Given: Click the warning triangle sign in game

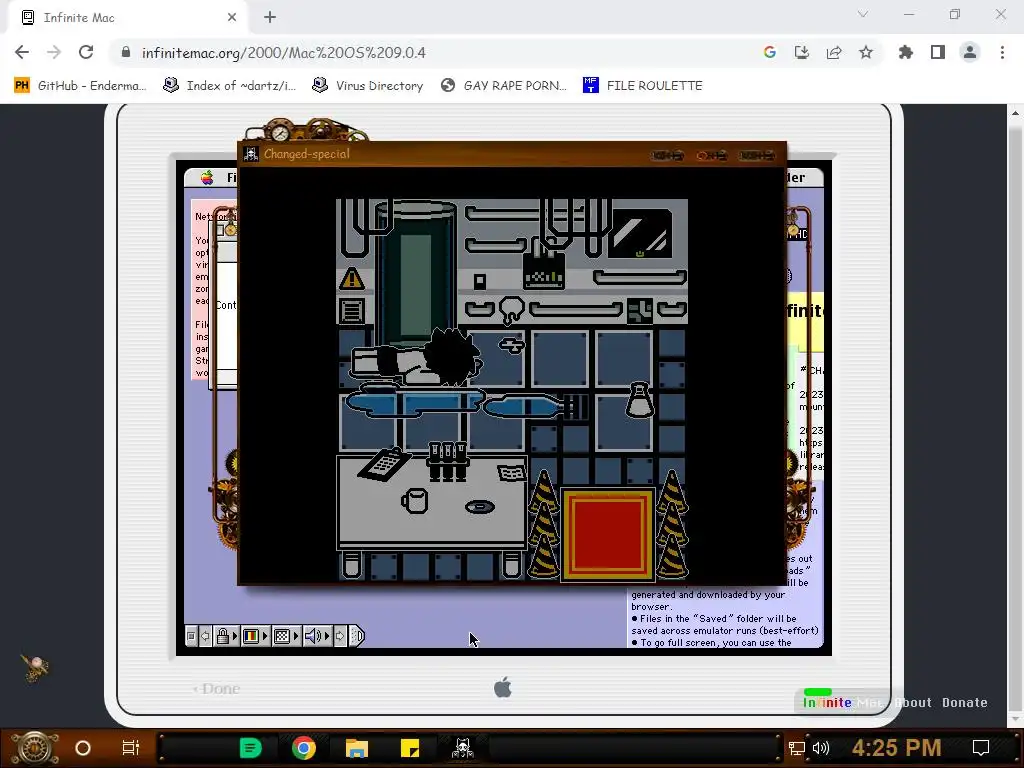Looking at the screenshot, I should click(x=352, y=278).
